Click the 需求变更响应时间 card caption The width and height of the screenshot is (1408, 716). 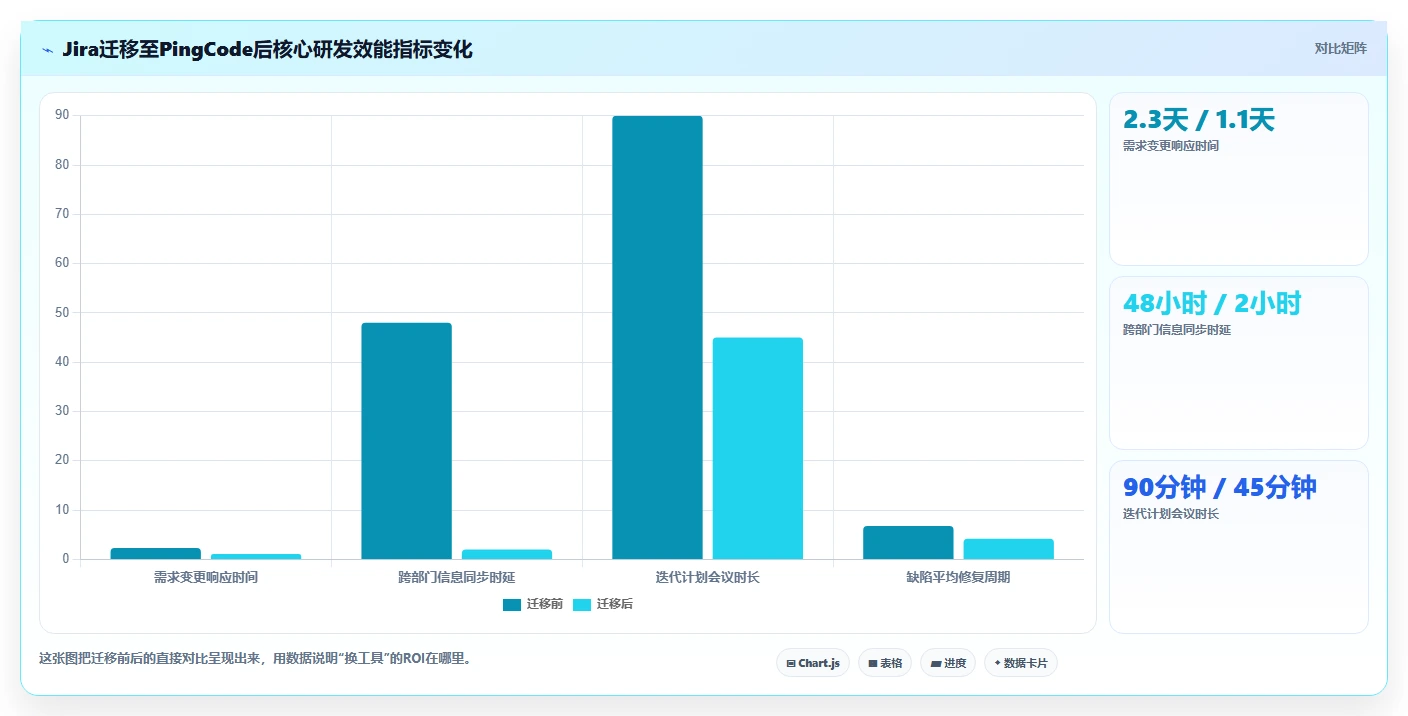tap(1171, 146)
